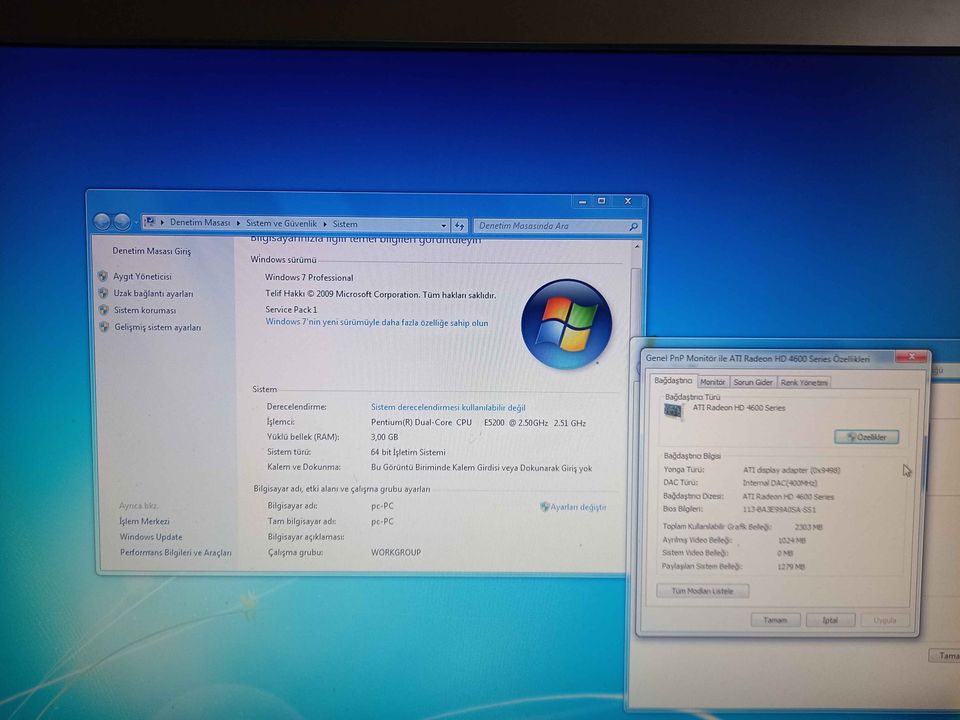This screenshot has width=960, height=720.
Task: Click Sistem derecelendirmesi kullanılabilir değil link
Action: (x=448, y=408)
